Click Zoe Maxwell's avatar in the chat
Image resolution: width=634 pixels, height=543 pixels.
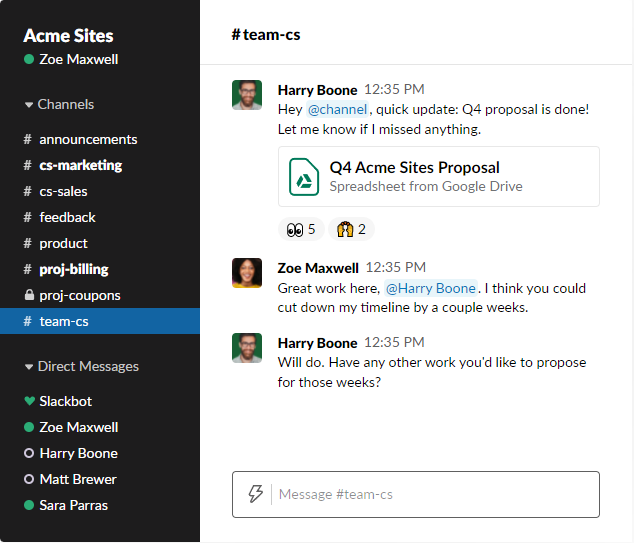click(247, 273)
